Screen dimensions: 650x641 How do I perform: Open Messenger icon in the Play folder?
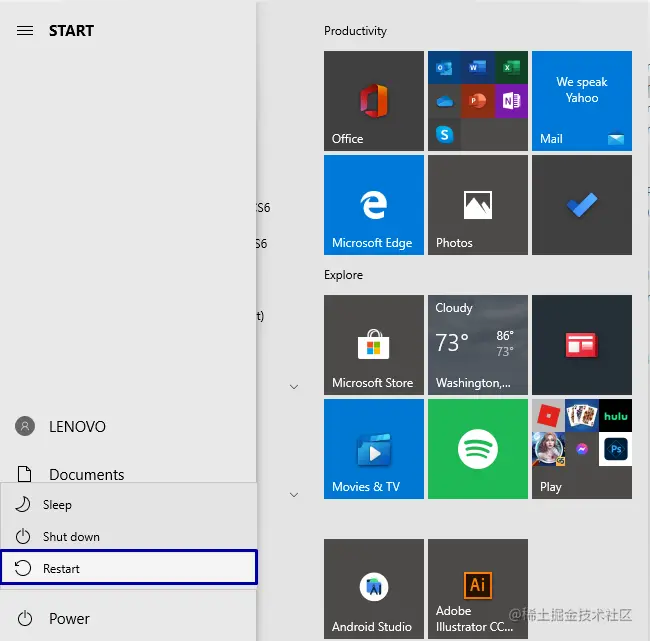(582, 449)
